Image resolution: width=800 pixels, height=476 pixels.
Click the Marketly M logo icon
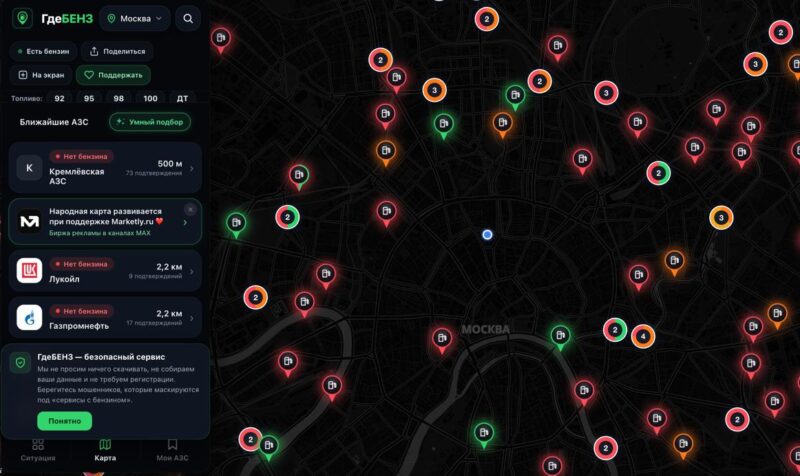pyautogui.click(x=29, y=221)
